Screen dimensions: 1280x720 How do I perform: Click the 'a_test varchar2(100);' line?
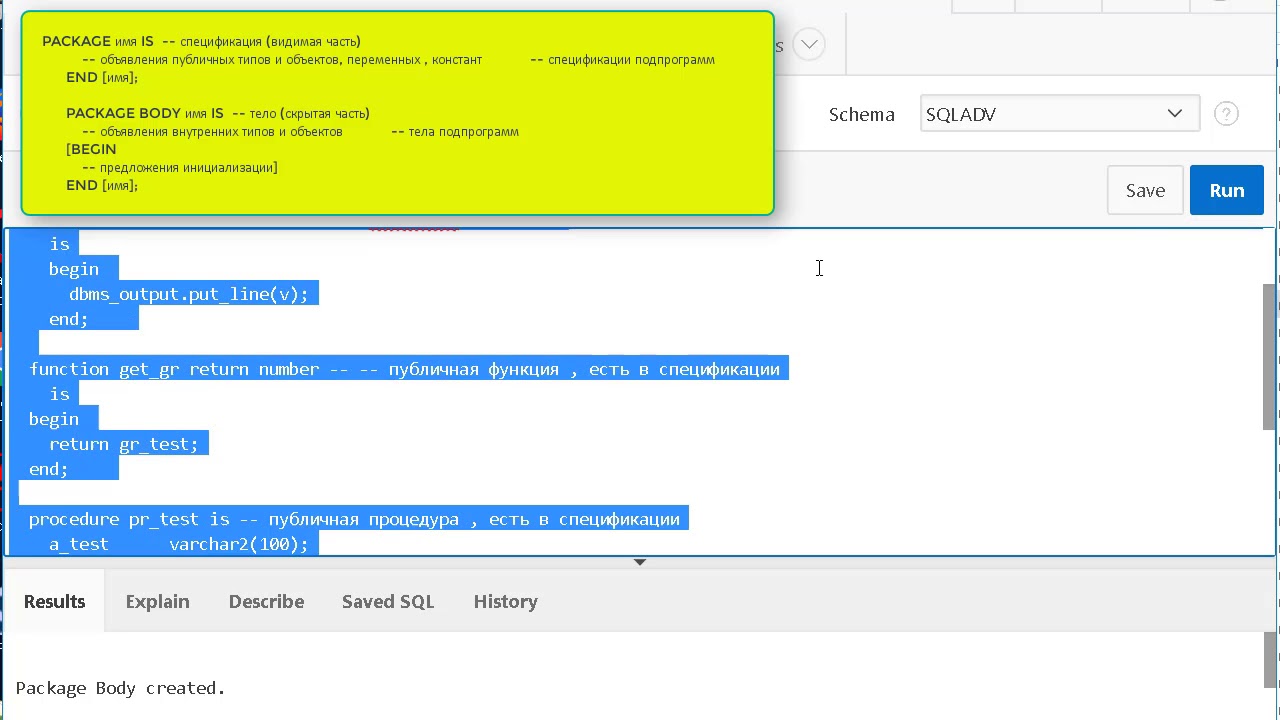(x=179, y=544)
